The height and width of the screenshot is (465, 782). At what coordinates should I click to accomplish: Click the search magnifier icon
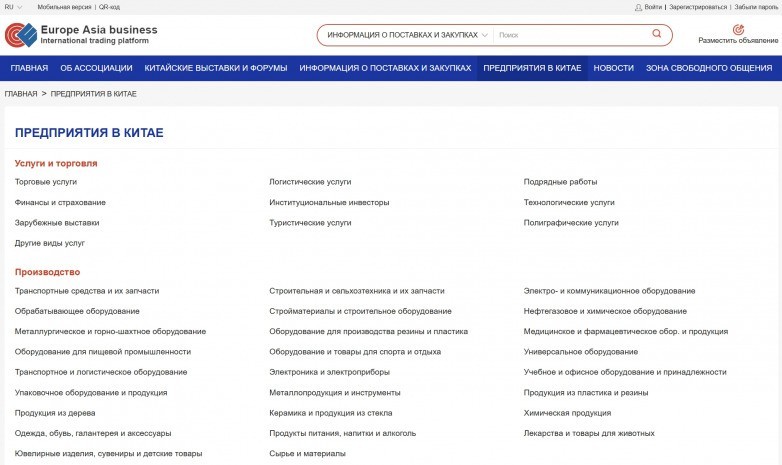[x=656, y=33]
